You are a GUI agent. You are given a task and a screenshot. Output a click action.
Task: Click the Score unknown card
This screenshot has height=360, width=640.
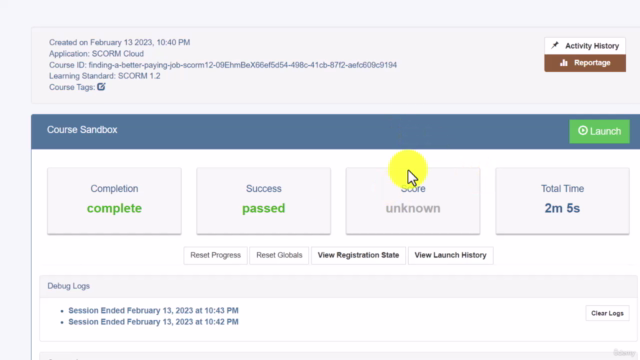pyautogui.click(x=413, y=201)
